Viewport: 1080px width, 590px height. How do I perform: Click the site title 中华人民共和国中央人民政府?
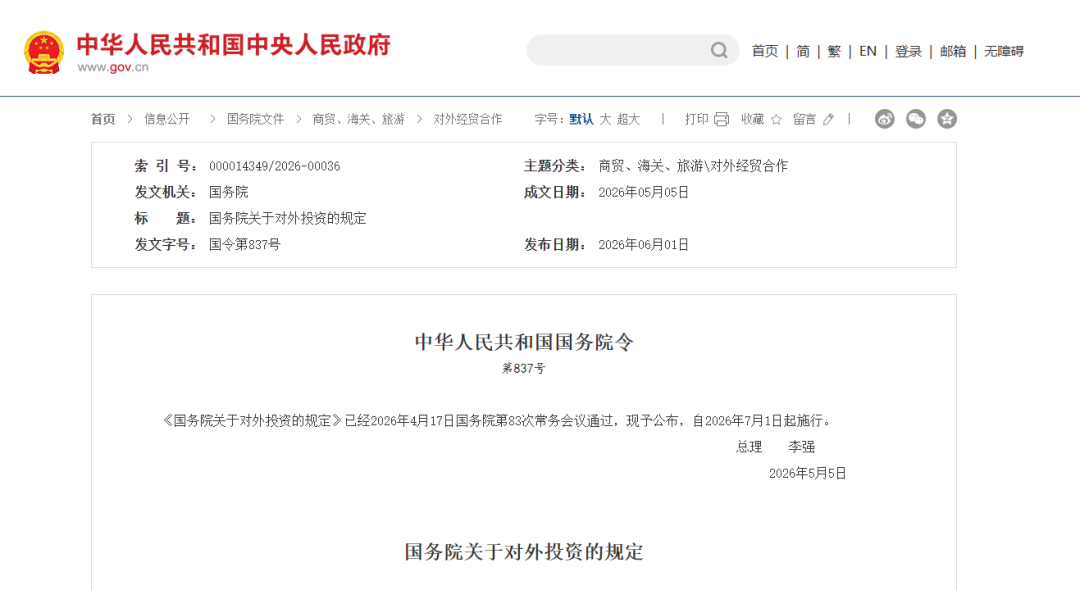coord(233,45)
